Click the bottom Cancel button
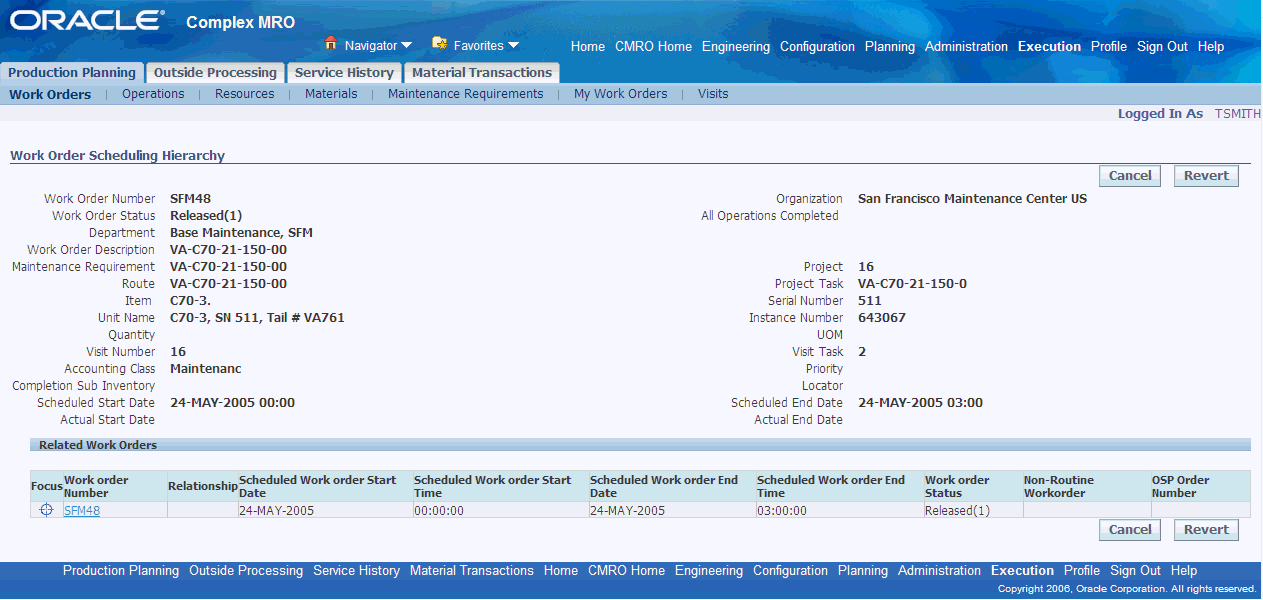Screen dimensions: 1263x600 point(1130,530)
